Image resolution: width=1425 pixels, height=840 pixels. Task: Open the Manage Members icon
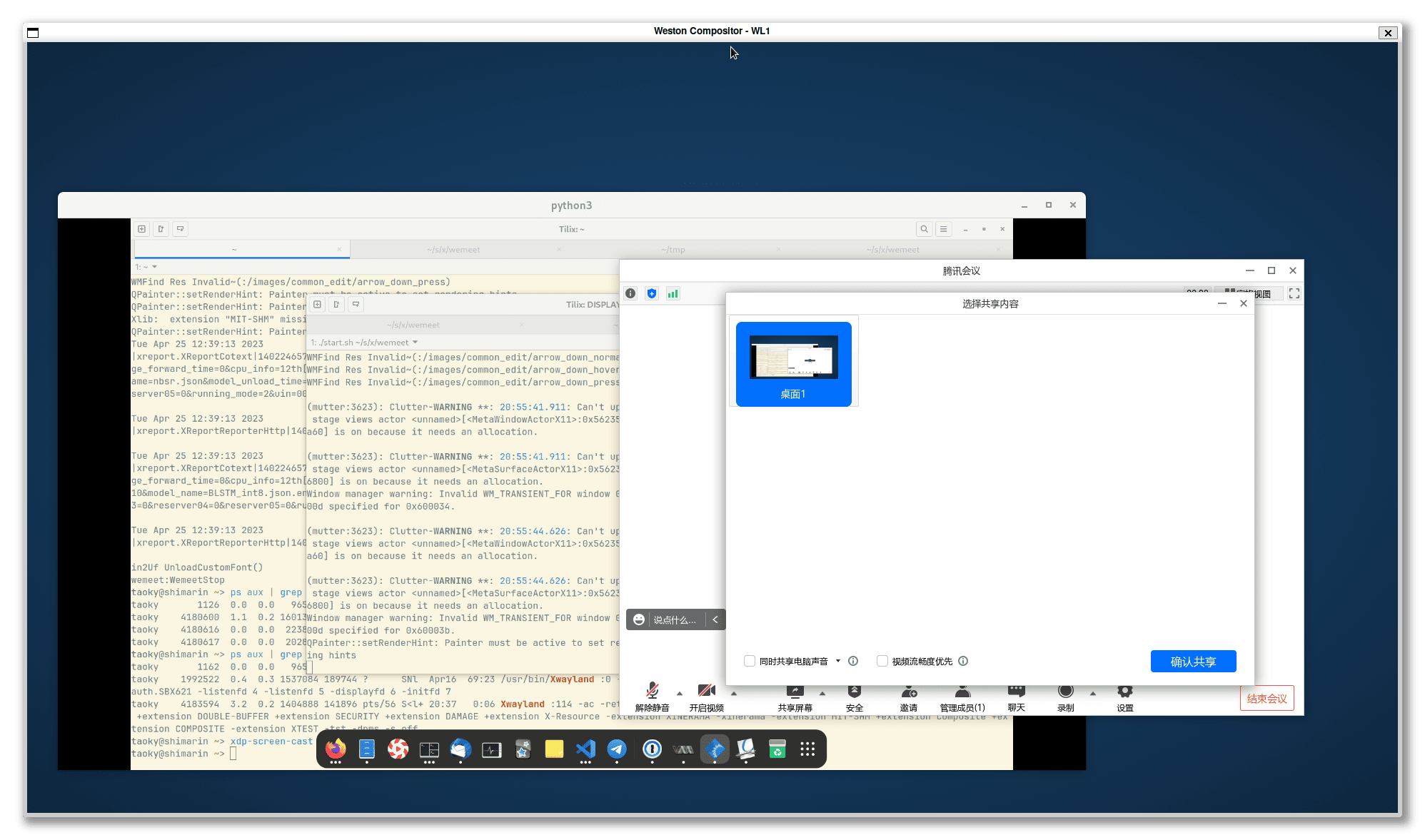[x=962, y=691]
